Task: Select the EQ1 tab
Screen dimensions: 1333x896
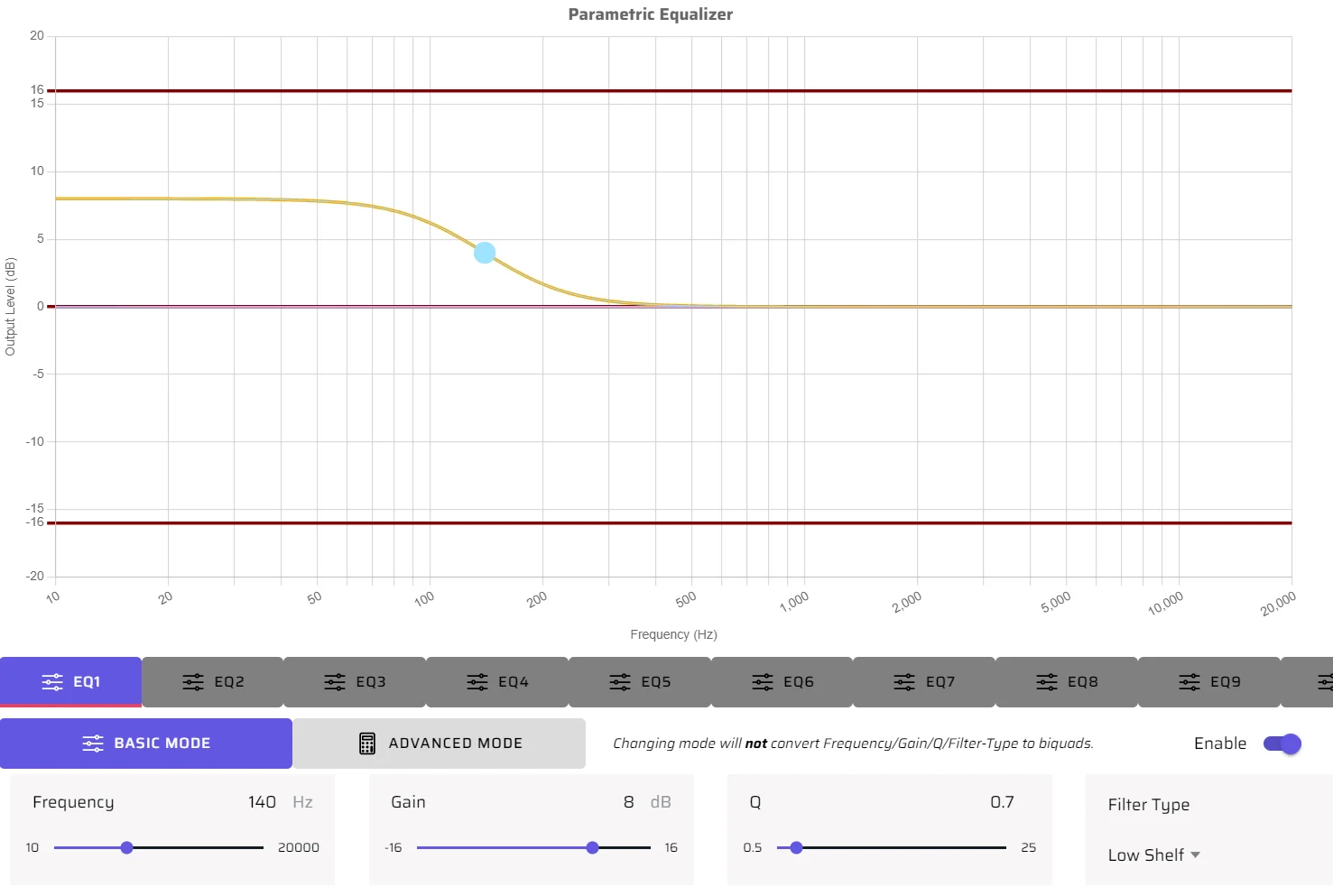Action: (x=70, y=682)
